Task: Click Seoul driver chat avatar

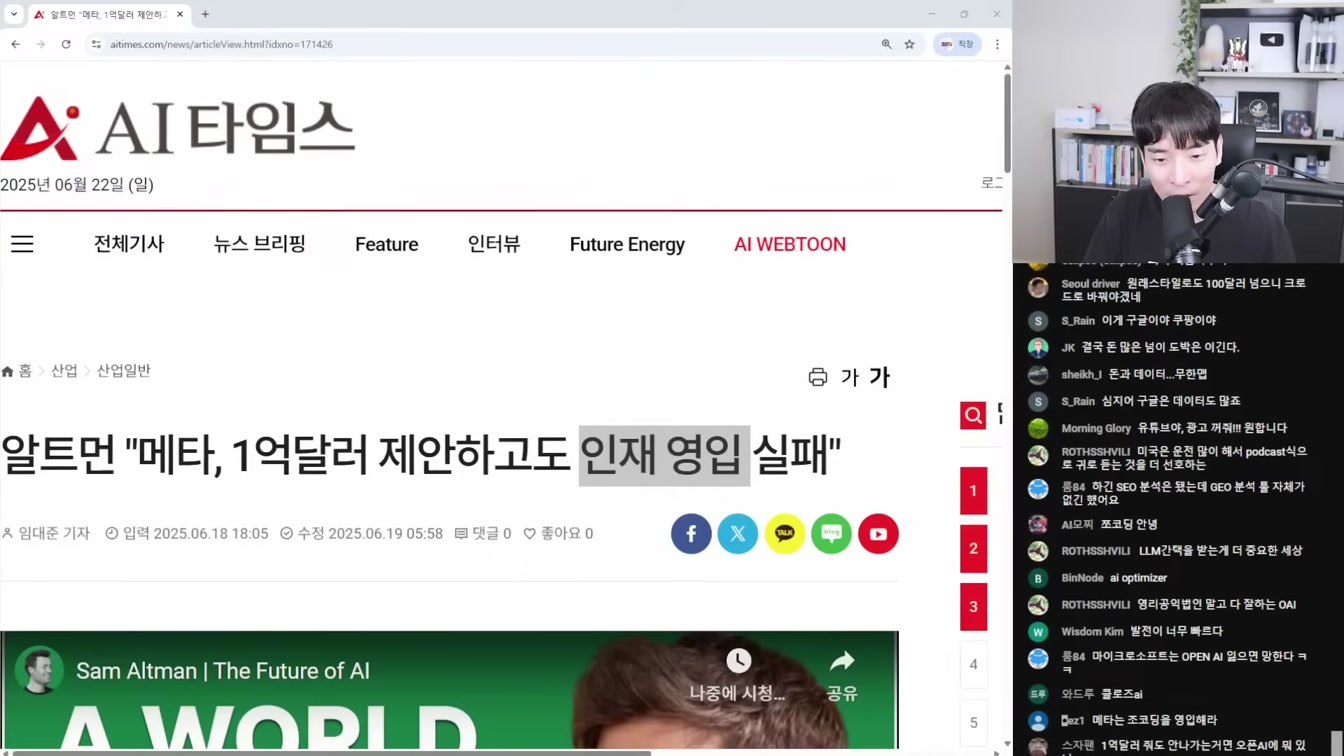Action: [x=1038, y=288]
